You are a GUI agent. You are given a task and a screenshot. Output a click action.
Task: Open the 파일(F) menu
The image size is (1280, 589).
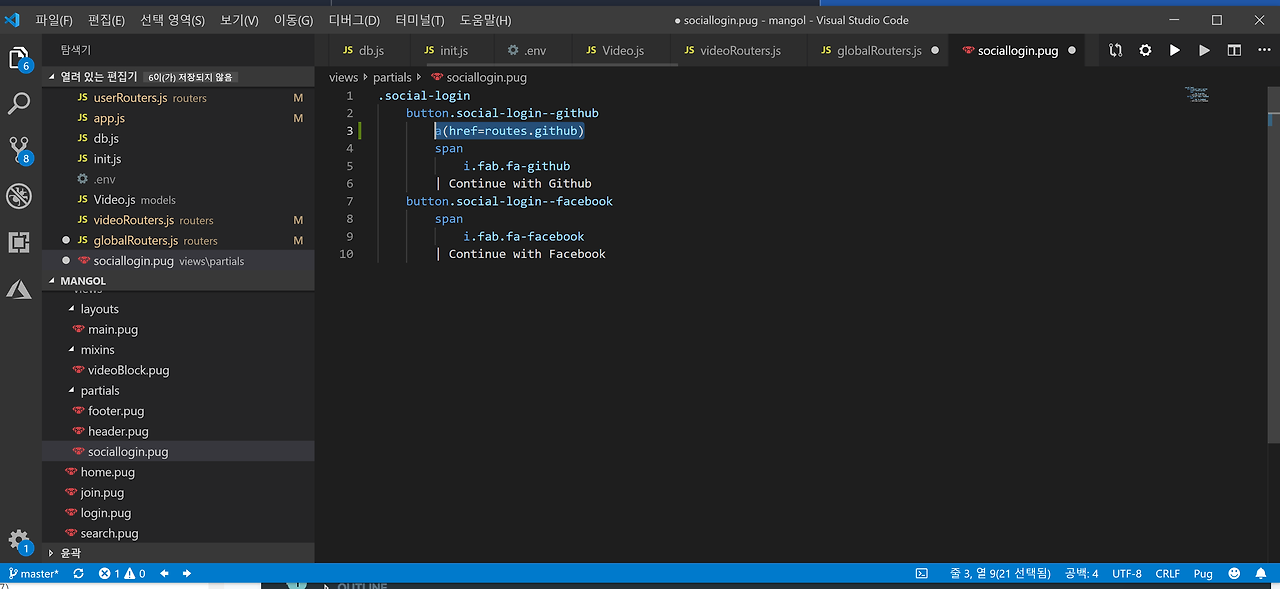click(54, 20)
